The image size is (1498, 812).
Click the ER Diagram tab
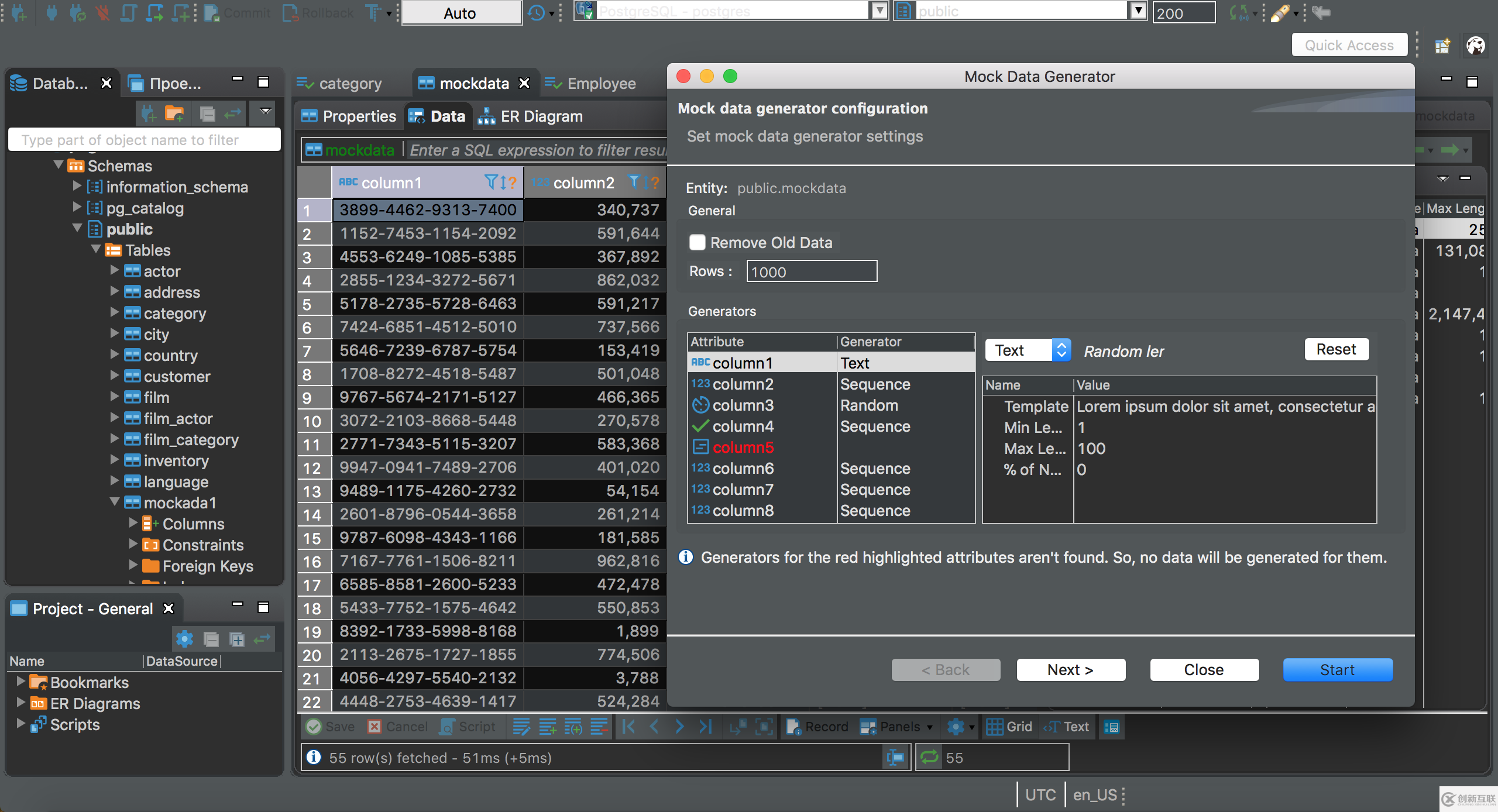[535, 116]
